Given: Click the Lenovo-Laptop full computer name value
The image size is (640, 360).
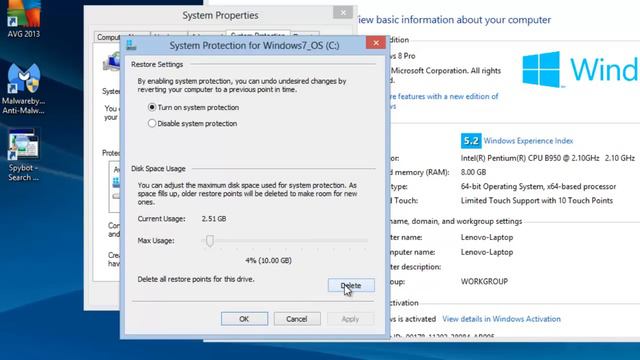Looking at the screenshot, I should point(487,252).
